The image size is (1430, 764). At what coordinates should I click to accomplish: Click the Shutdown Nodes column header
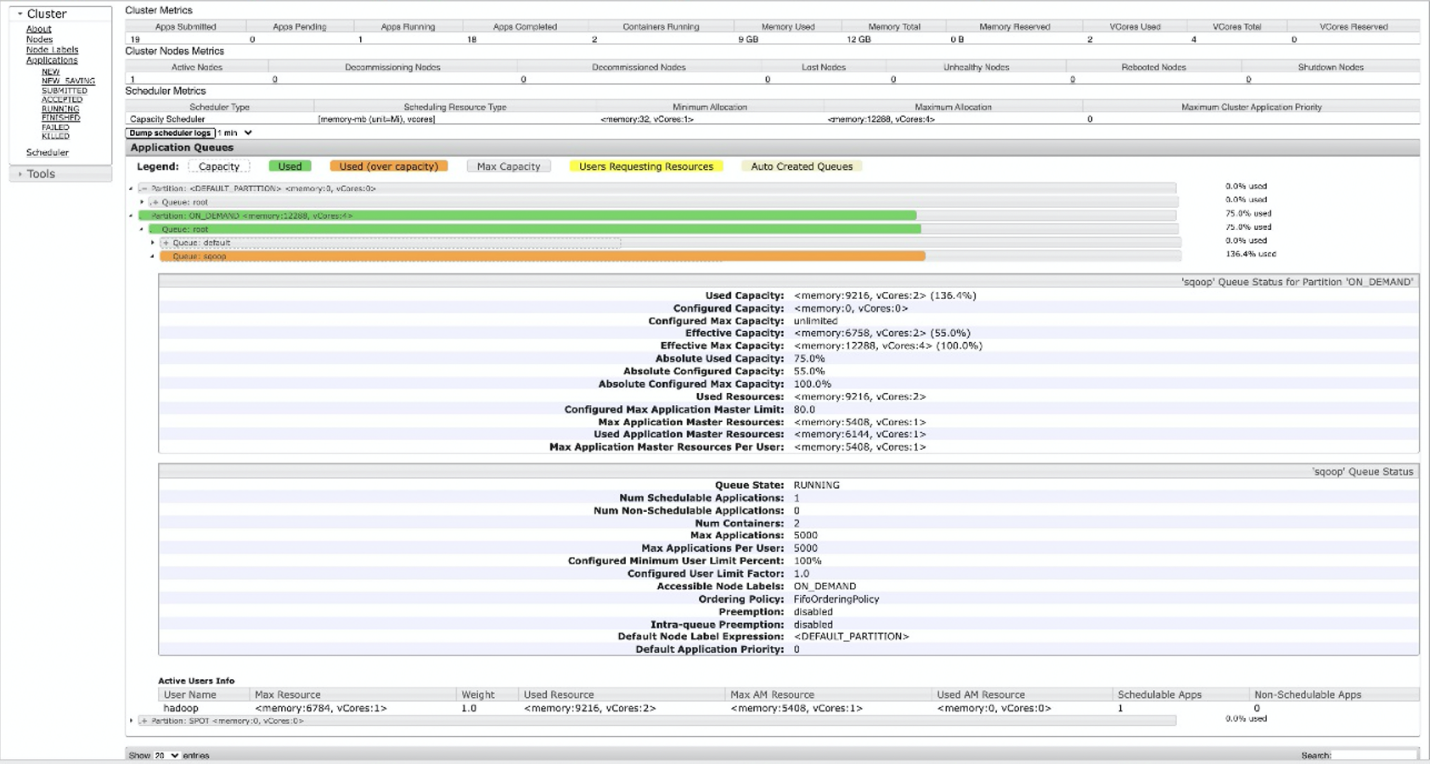coord(1331,67)
